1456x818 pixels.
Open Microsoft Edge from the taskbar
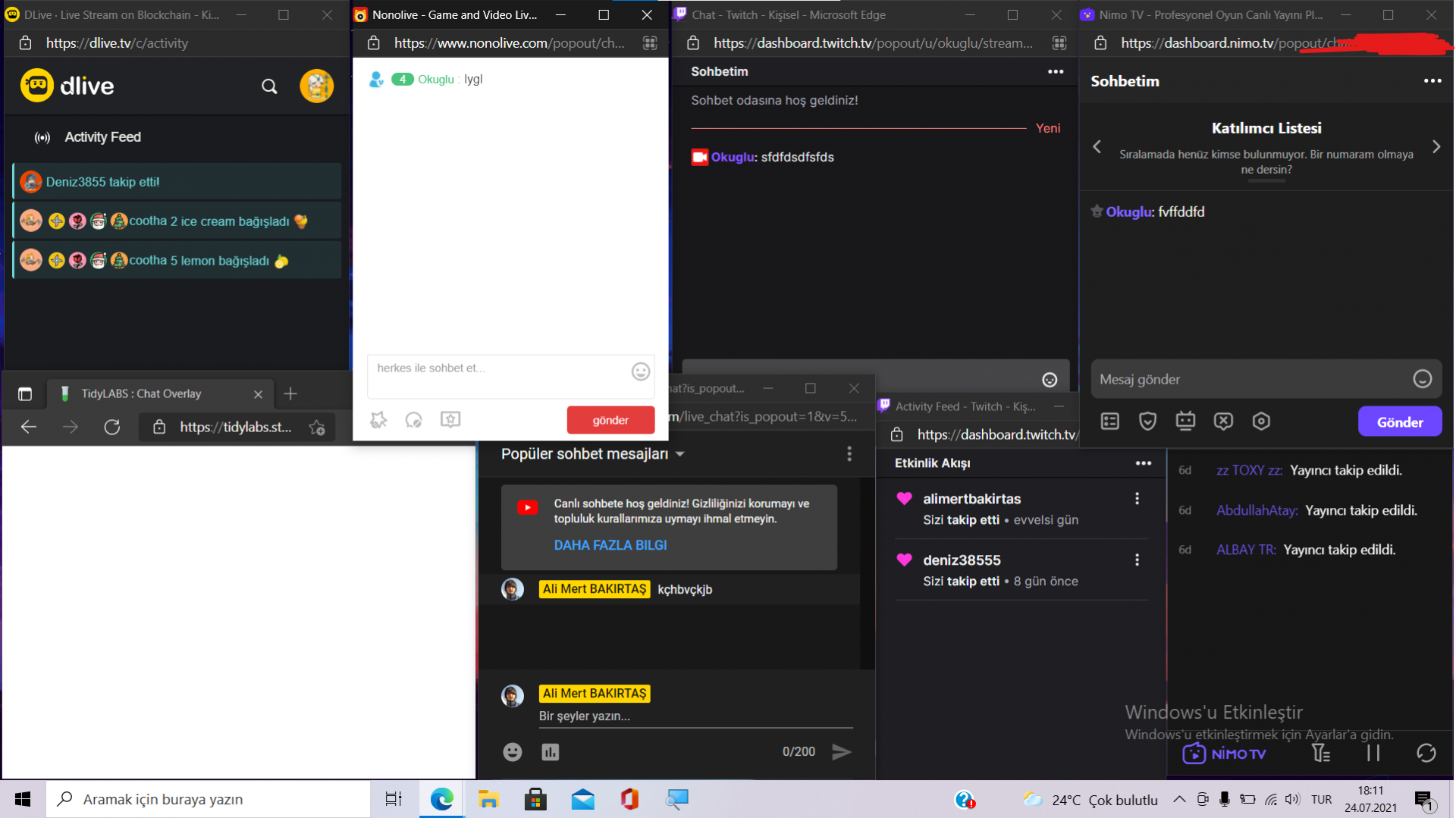point(441,799)
